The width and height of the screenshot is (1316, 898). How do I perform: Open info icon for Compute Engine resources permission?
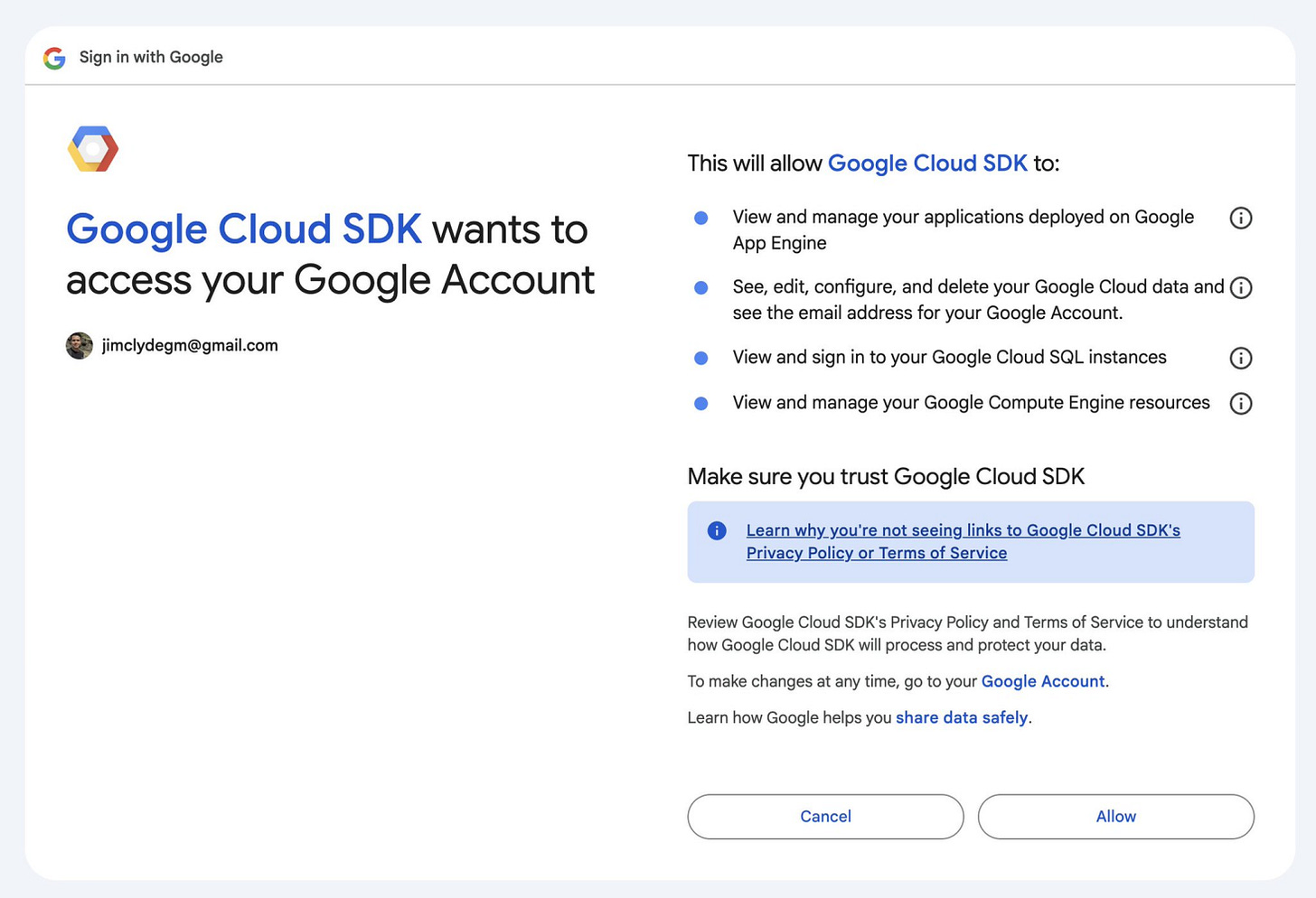click(x=1241, y=403)
